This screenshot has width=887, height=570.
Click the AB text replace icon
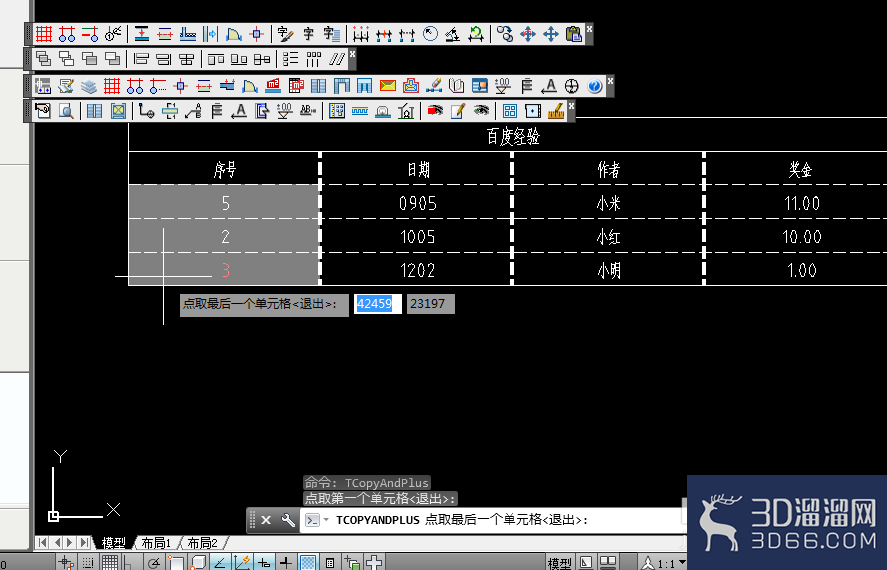click(308, 111)
